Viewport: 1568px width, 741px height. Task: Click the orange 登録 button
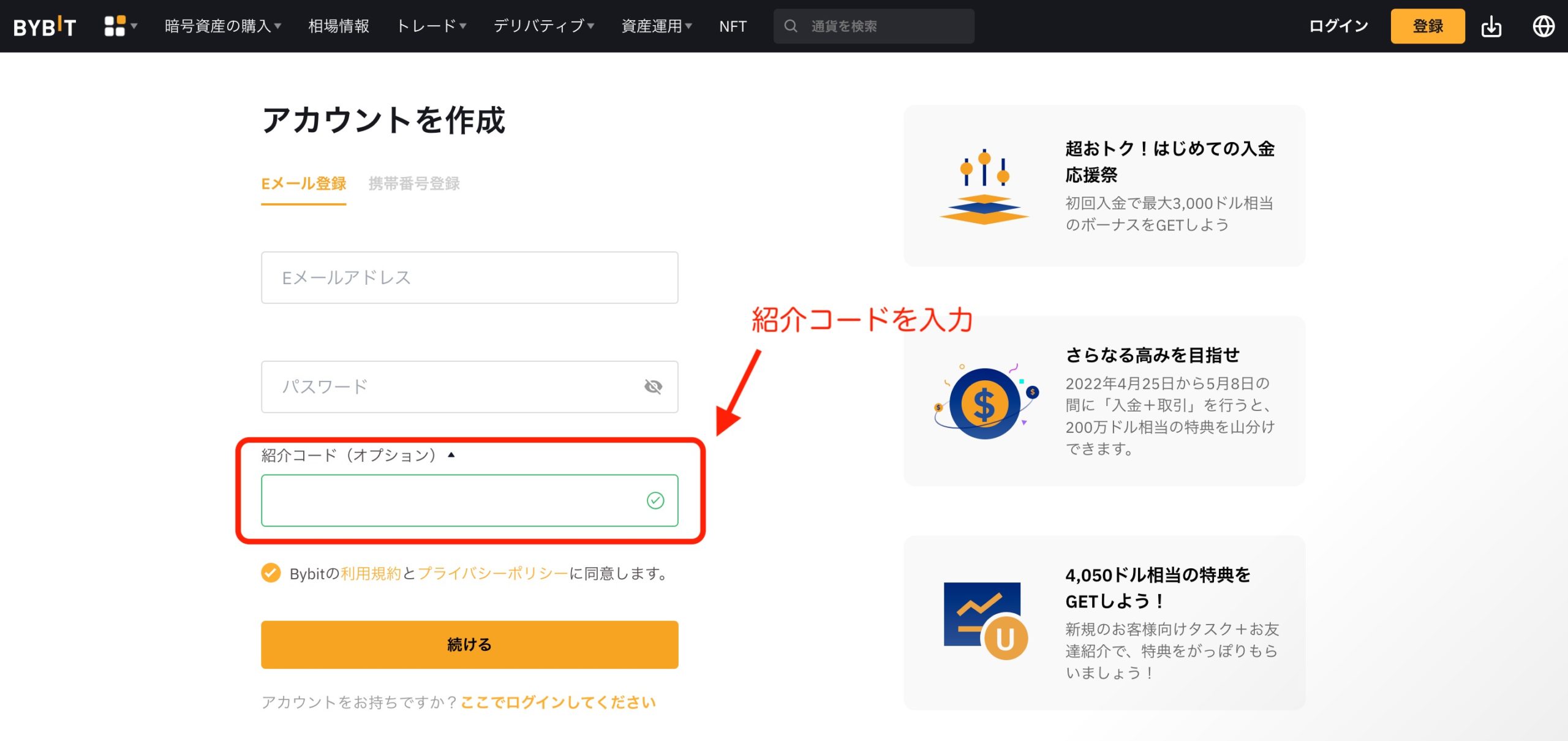click(x=1428, y=26)
